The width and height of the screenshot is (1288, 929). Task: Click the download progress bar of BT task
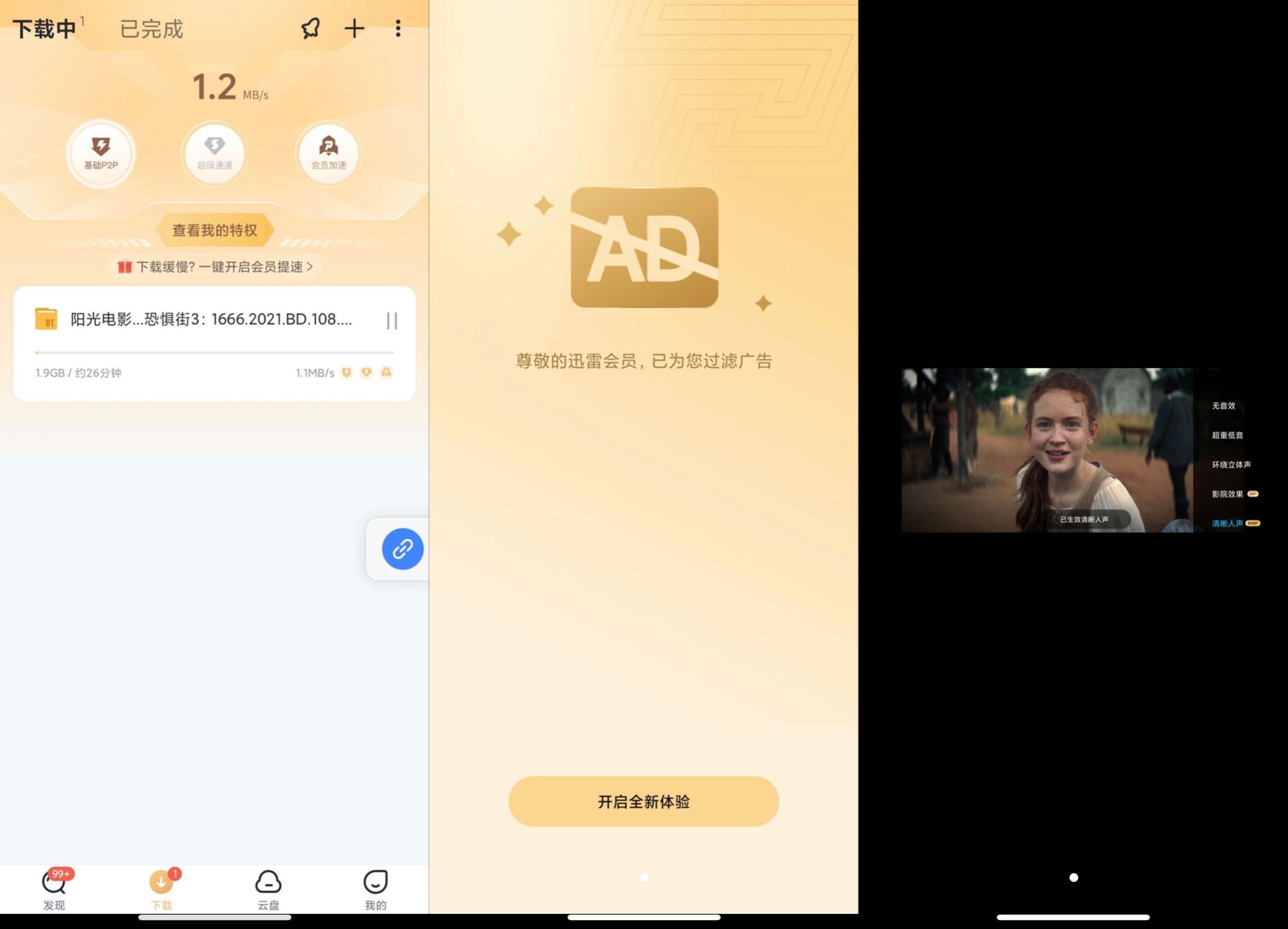point(215,353)
